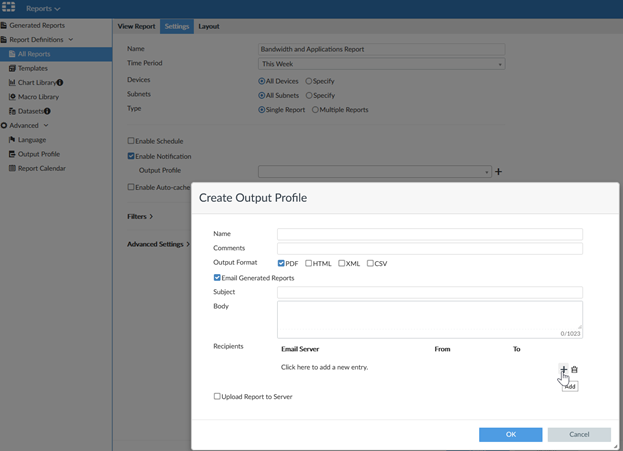Screen dimensions: 623x451
Task: Expand the Advanced Settings section
Action: (x=158, y=244)
